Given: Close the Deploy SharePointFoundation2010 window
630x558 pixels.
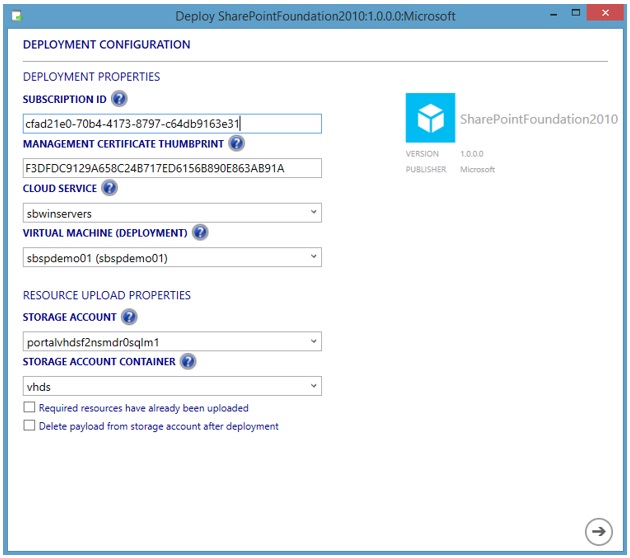Looking at the screenshot, I should pyautogui.click(x=605, y=13).
